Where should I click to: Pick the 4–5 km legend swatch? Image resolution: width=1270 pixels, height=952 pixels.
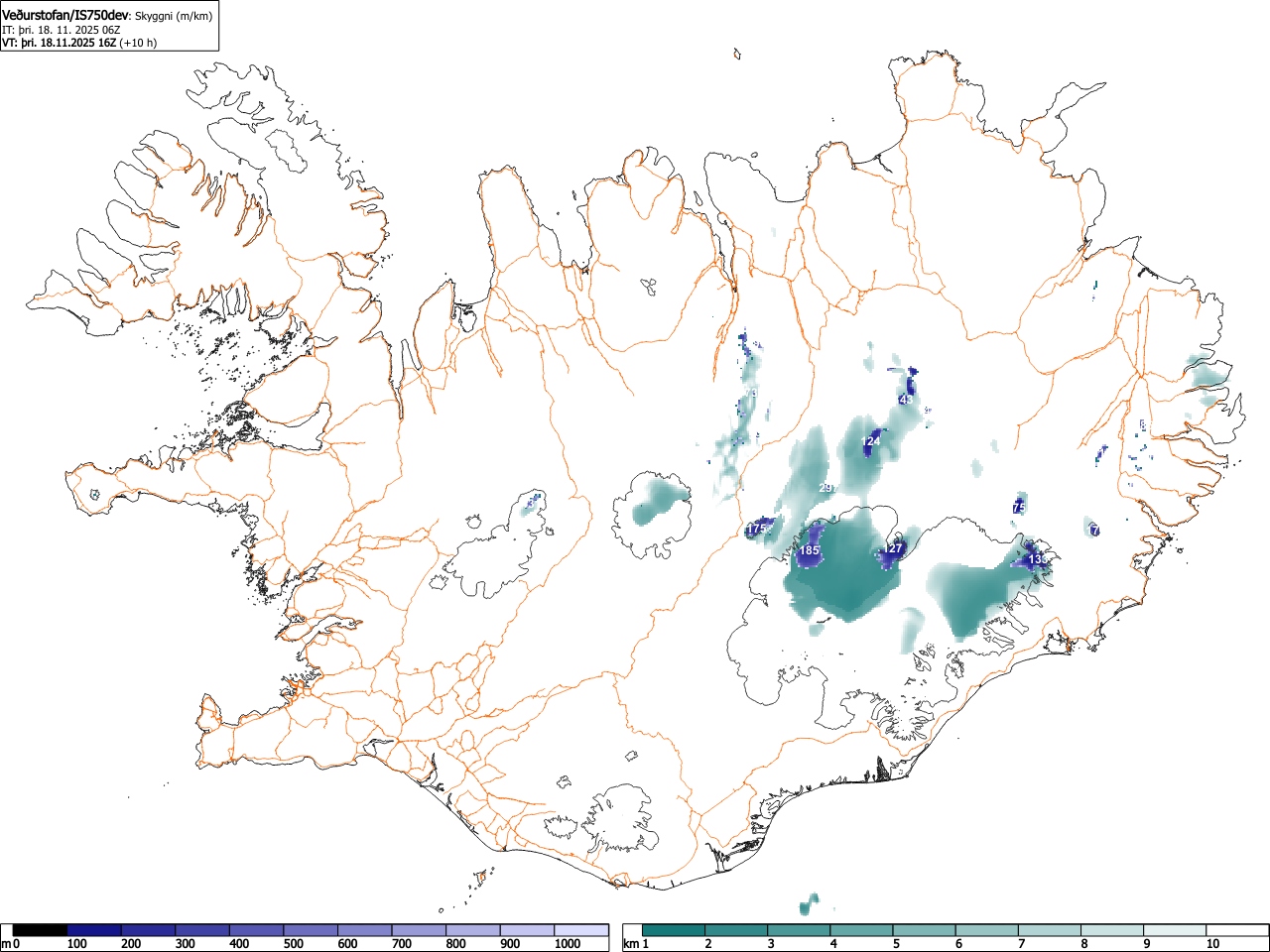click(x=861, y=930)
